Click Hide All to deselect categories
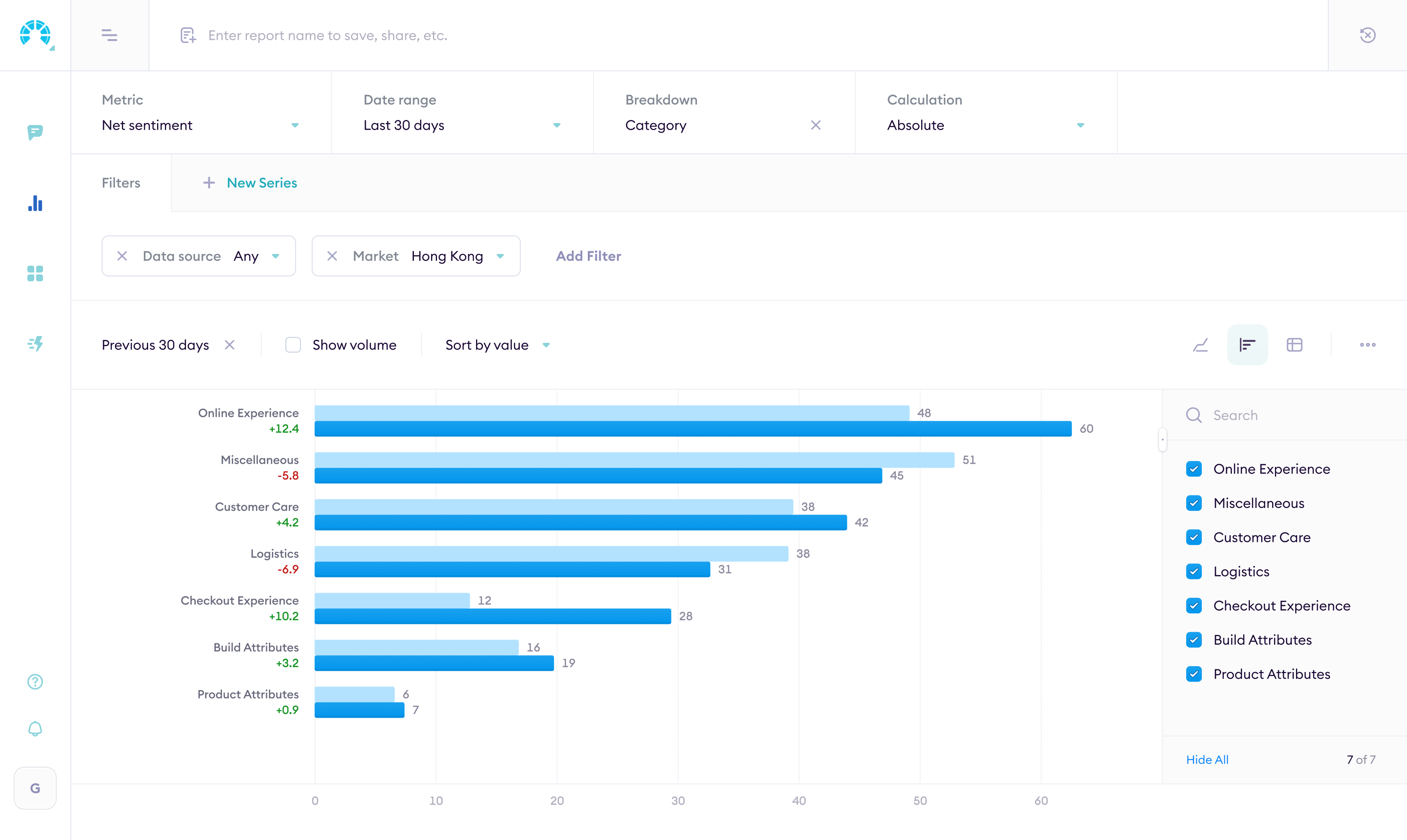1407x840 pixels. (1207, 759)
